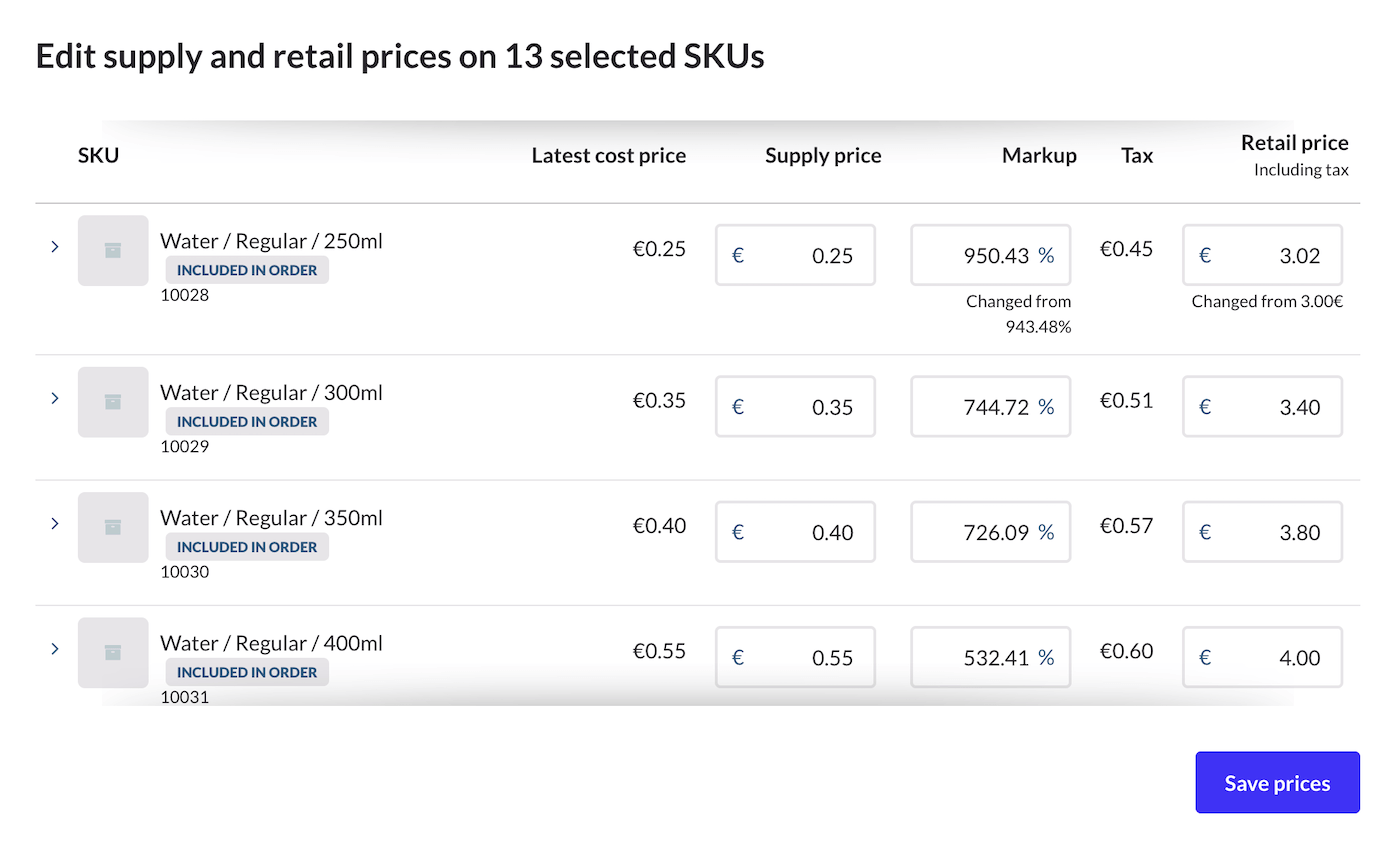
Task: Expand the Water / Regular / 250ml row
Action: point(55,246)
